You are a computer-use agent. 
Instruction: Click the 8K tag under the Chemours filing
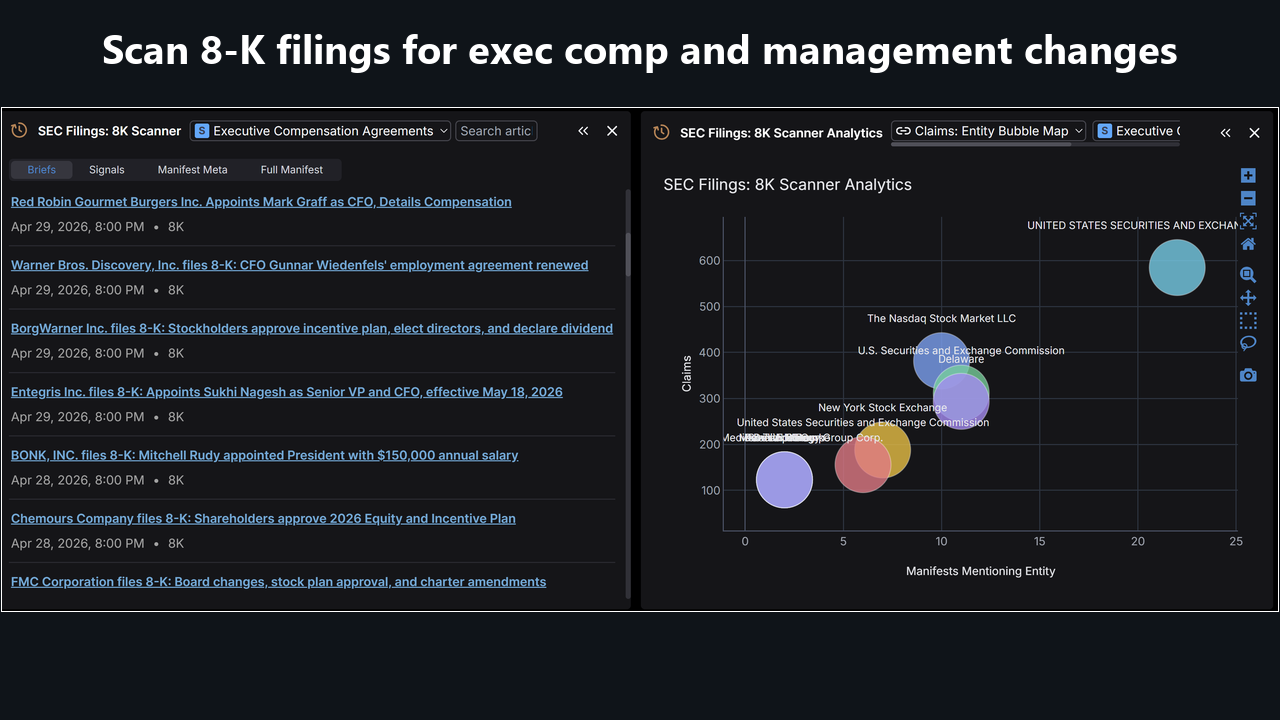pyautogui.click(x=176, y=544)
